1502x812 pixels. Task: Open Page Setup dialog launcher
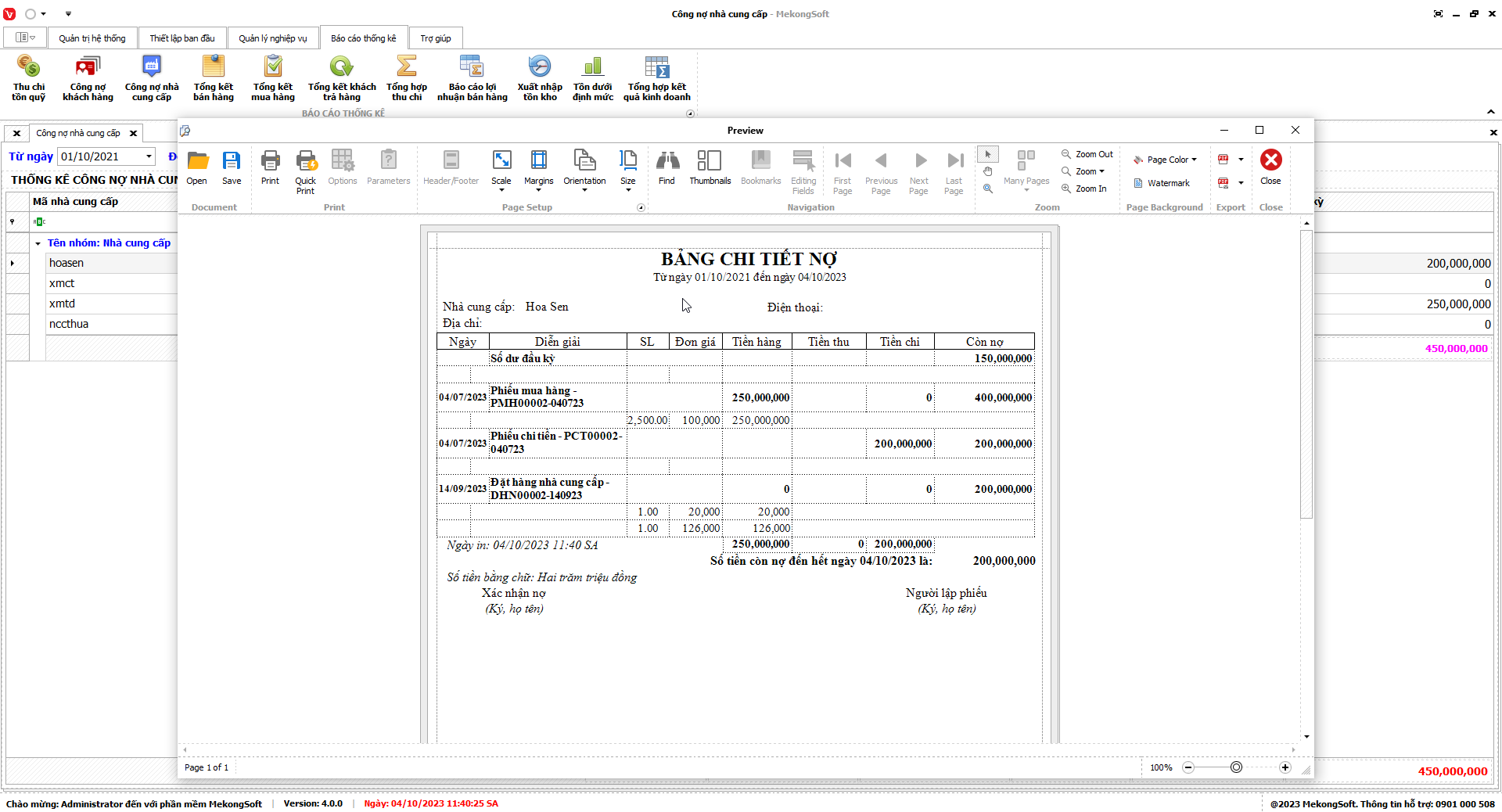coord(641,207)
